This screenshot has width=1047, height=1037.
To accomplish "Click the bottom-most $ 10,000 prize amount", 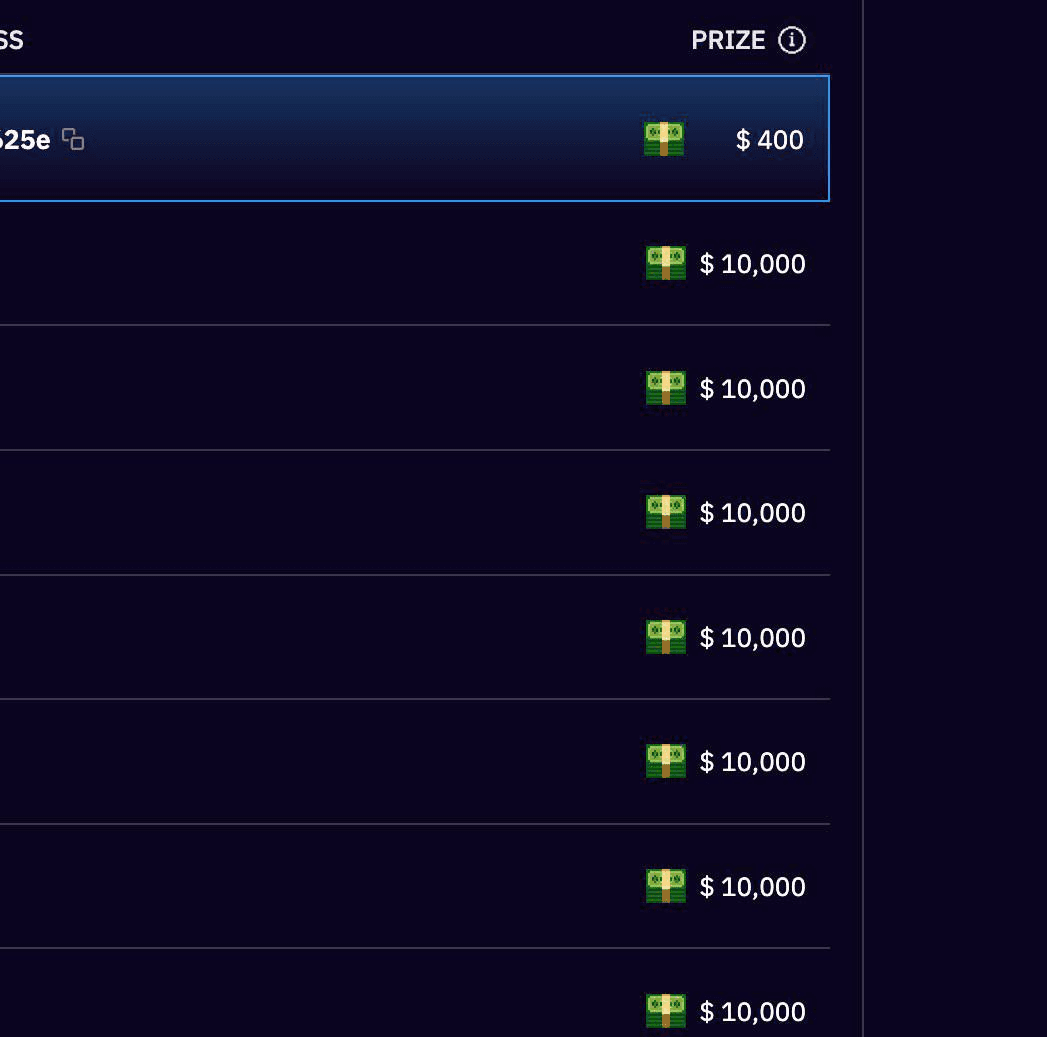I will click(752, 1012).
